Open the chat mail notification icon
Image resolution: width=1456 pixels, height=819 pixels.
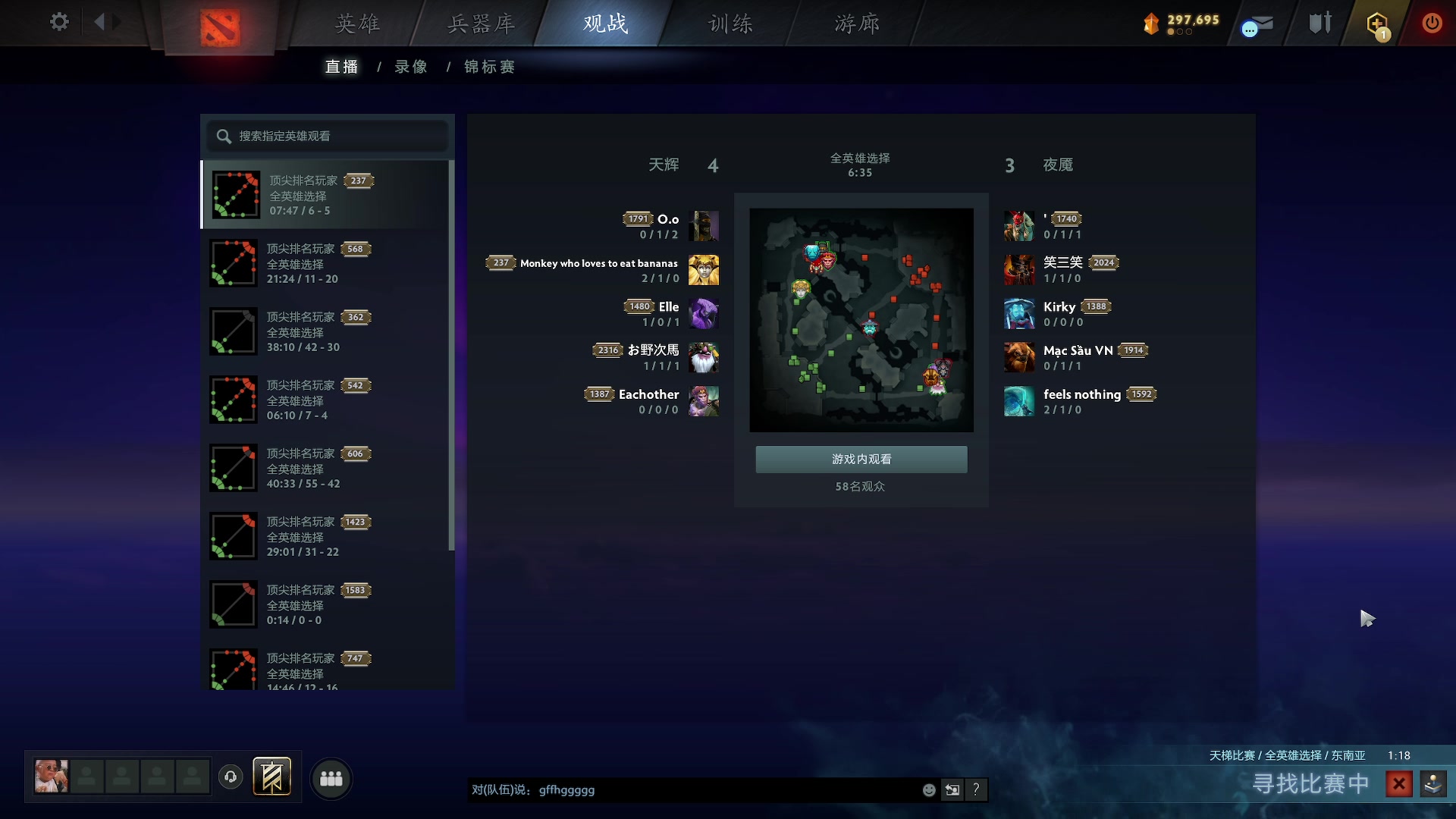pyautogui.click(x=1257, y=26)
